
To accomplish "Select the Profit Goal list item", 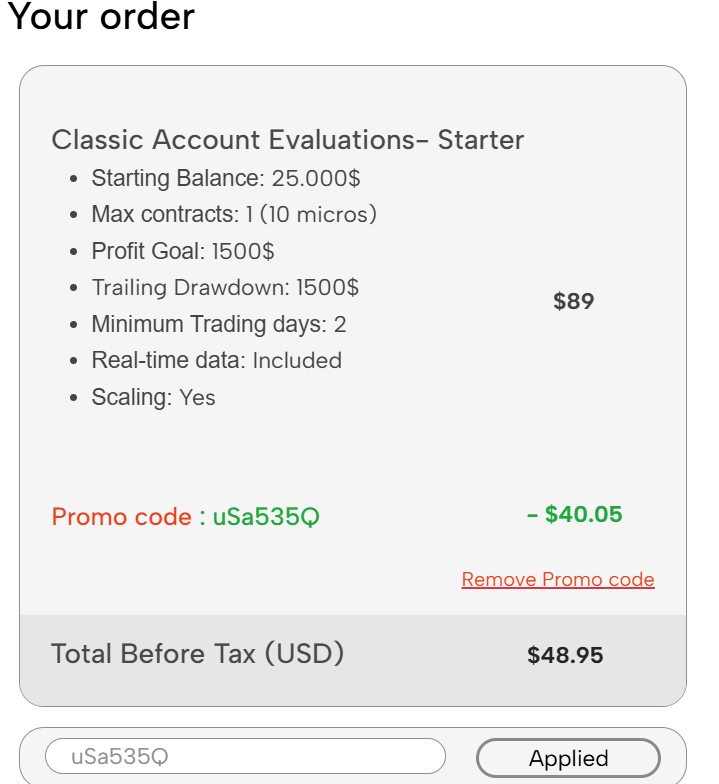I will point(182,251).
